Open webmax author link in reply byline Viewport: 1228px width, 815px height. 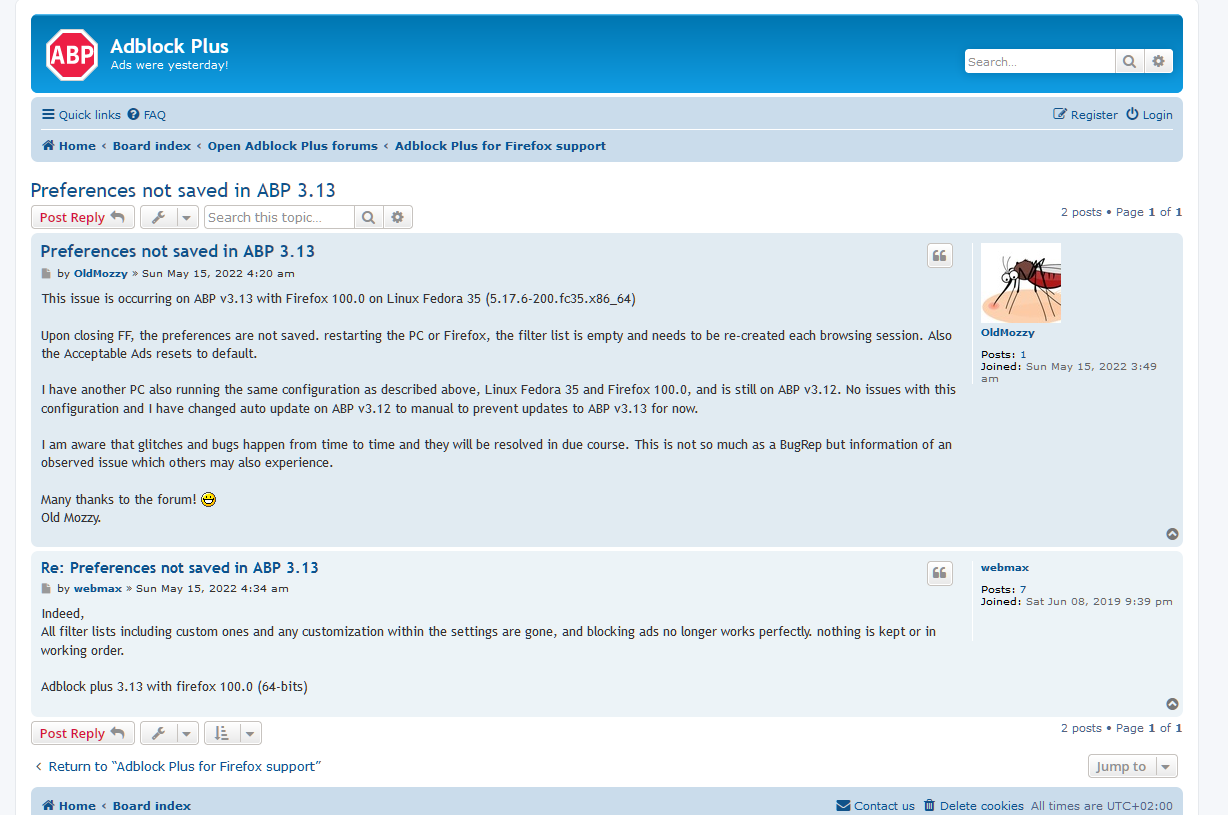[x=98, y=589]
